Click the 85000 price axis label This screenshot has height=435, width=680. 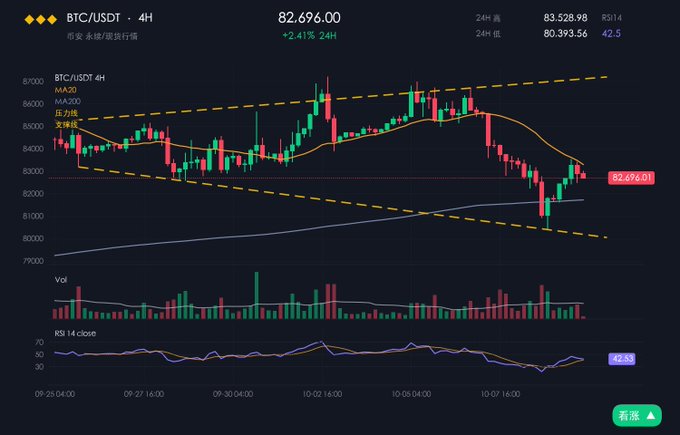pyautogui.click(x=33, y=126)
